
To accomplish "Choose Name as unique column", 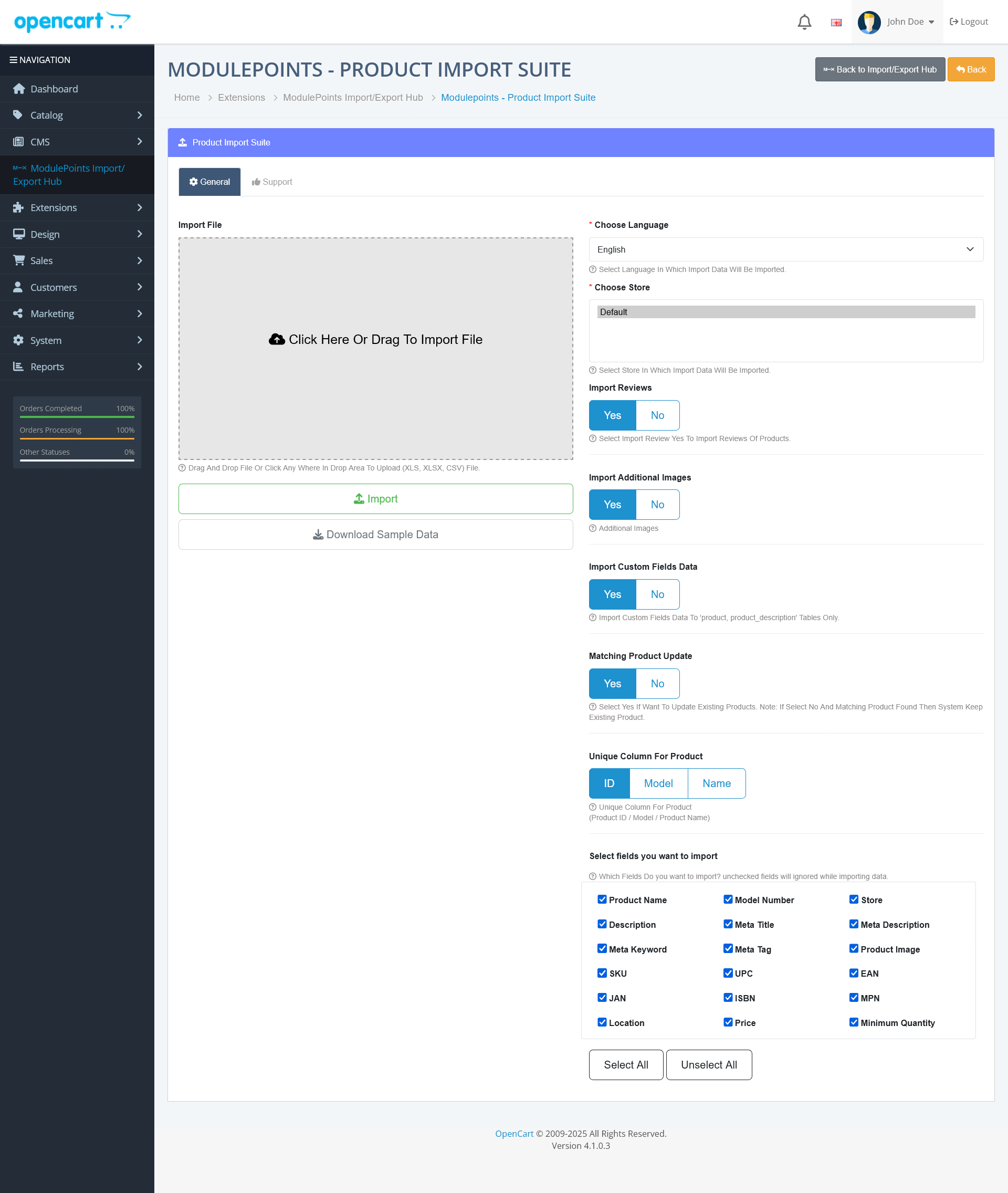I will tap(717, 783).
